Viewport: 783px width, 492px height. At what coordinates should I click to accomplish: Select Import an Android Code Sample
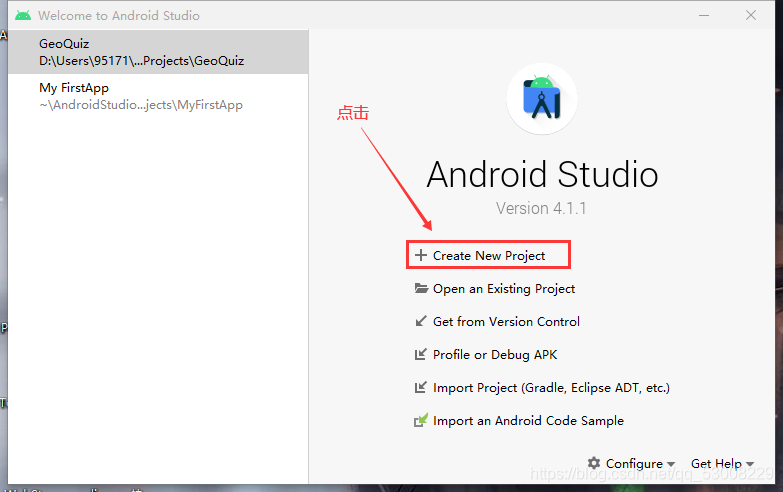[528, 421]
